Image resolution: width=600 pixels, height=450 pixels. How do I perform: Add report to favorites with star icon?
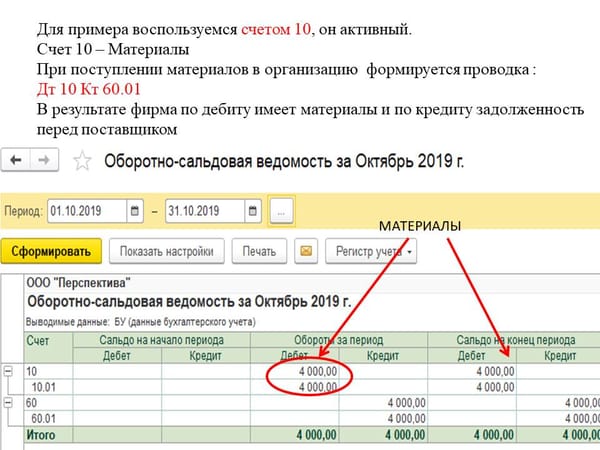click(x=83, y=161)
